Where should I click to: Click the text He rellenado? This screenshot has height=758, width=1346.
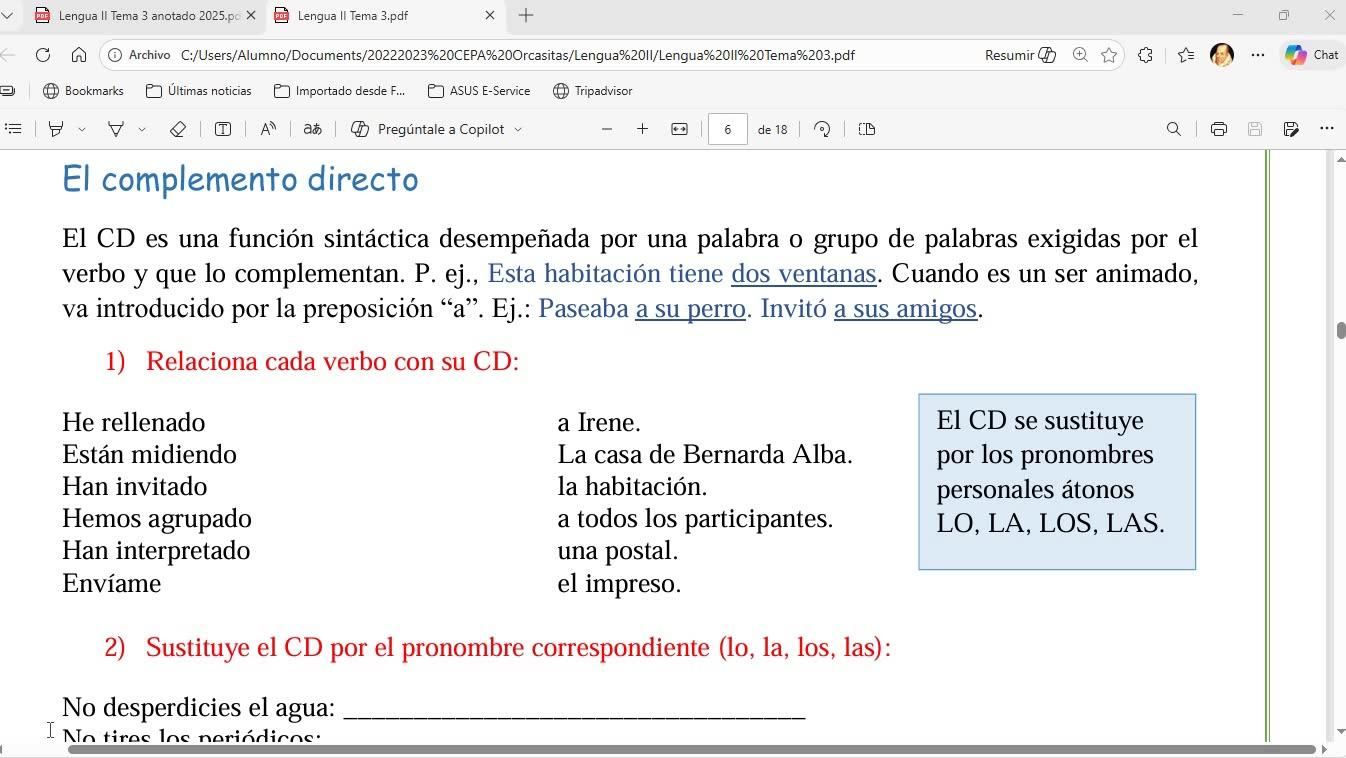point(134,423)
